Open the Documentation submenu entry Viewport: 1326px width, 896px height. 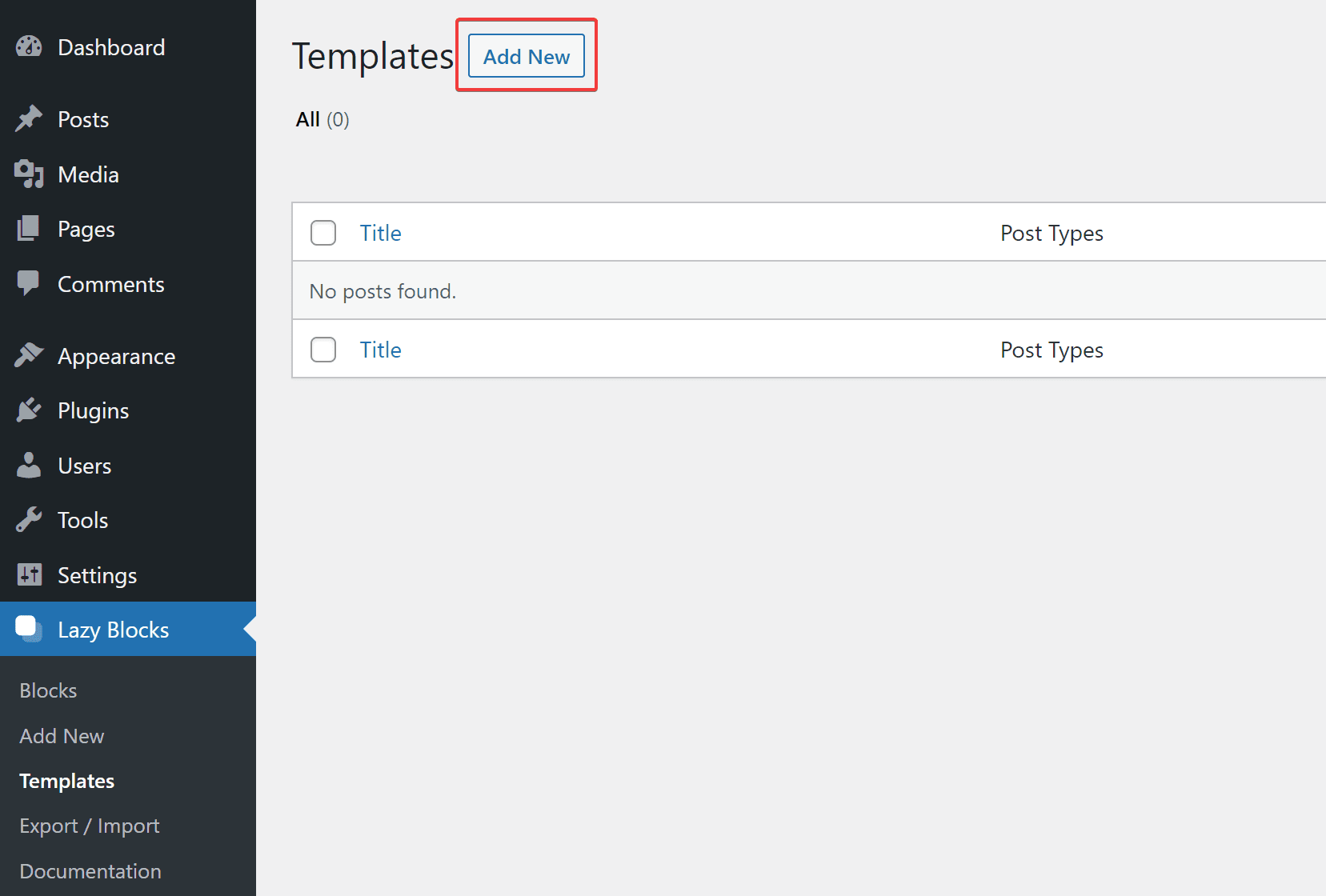click(90, 871)
